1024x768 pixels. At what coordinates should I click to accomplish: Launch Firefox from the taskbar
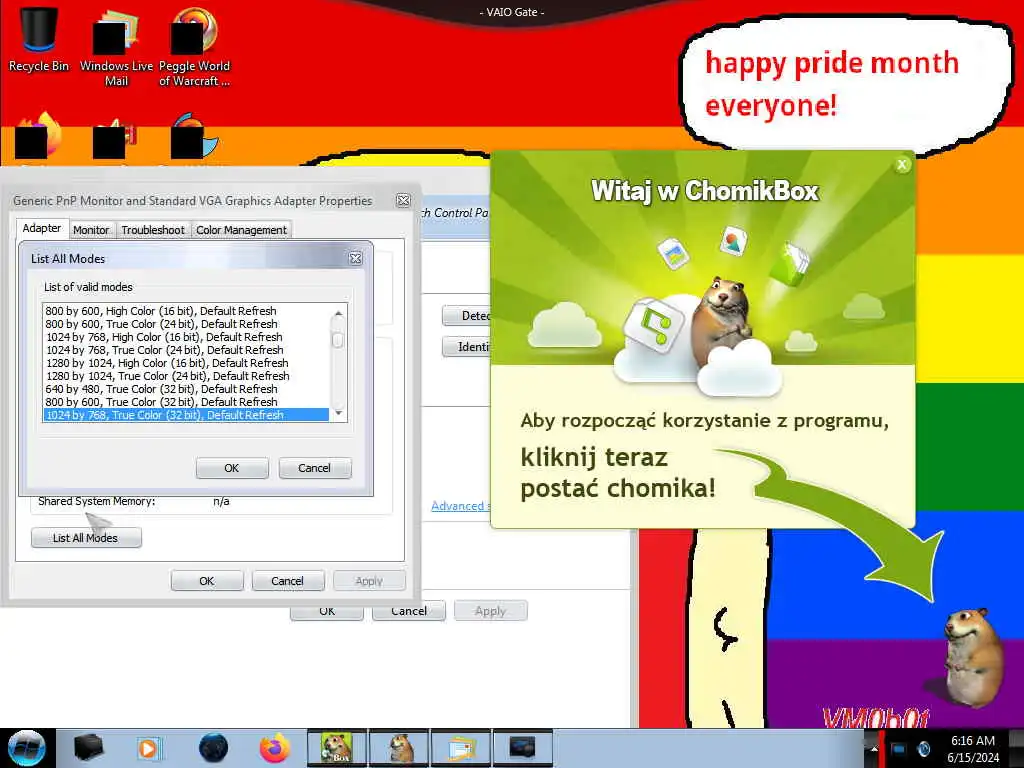(x=275, y=748)
